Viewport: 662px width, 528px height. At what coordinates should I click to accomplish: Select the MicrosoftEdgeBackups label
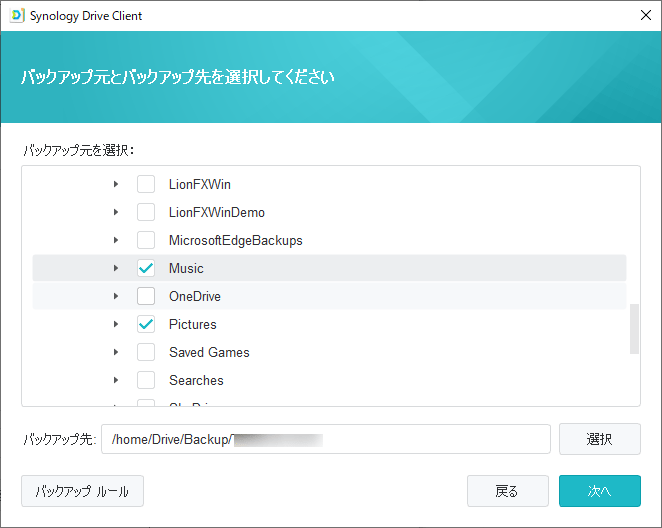pos(236,241)
